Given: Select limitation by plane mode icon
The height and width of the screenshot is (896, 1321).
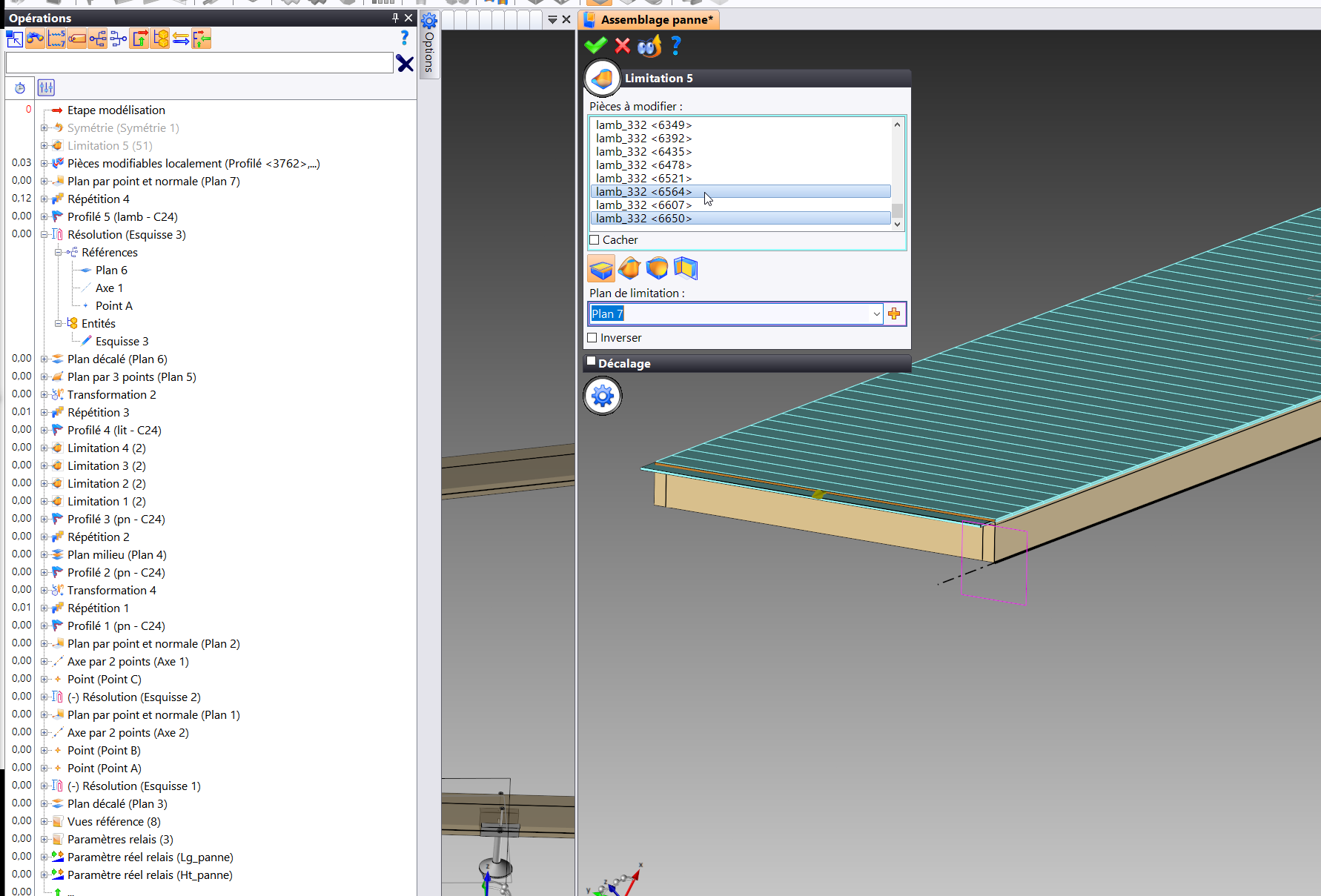Looking at the screenshot, I should click(x=601, y=268).
